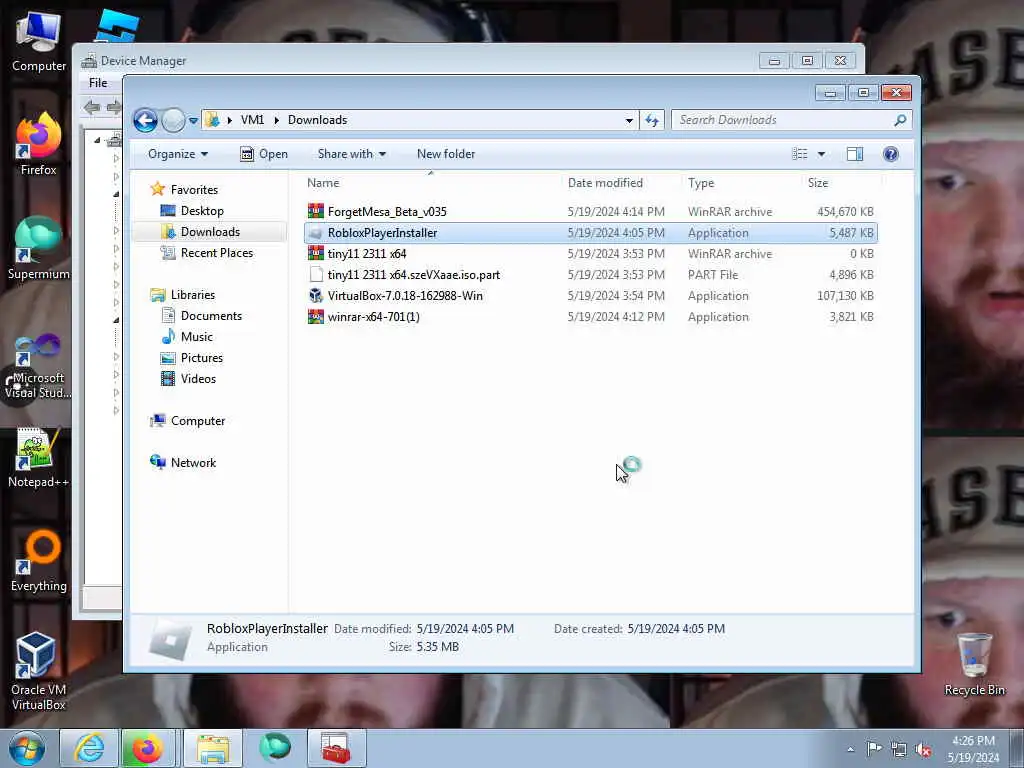This screenshot has height=768, width=1024.
Task: Click the arrow after VM1 in address bar
Action: click(x=276, y=120)
